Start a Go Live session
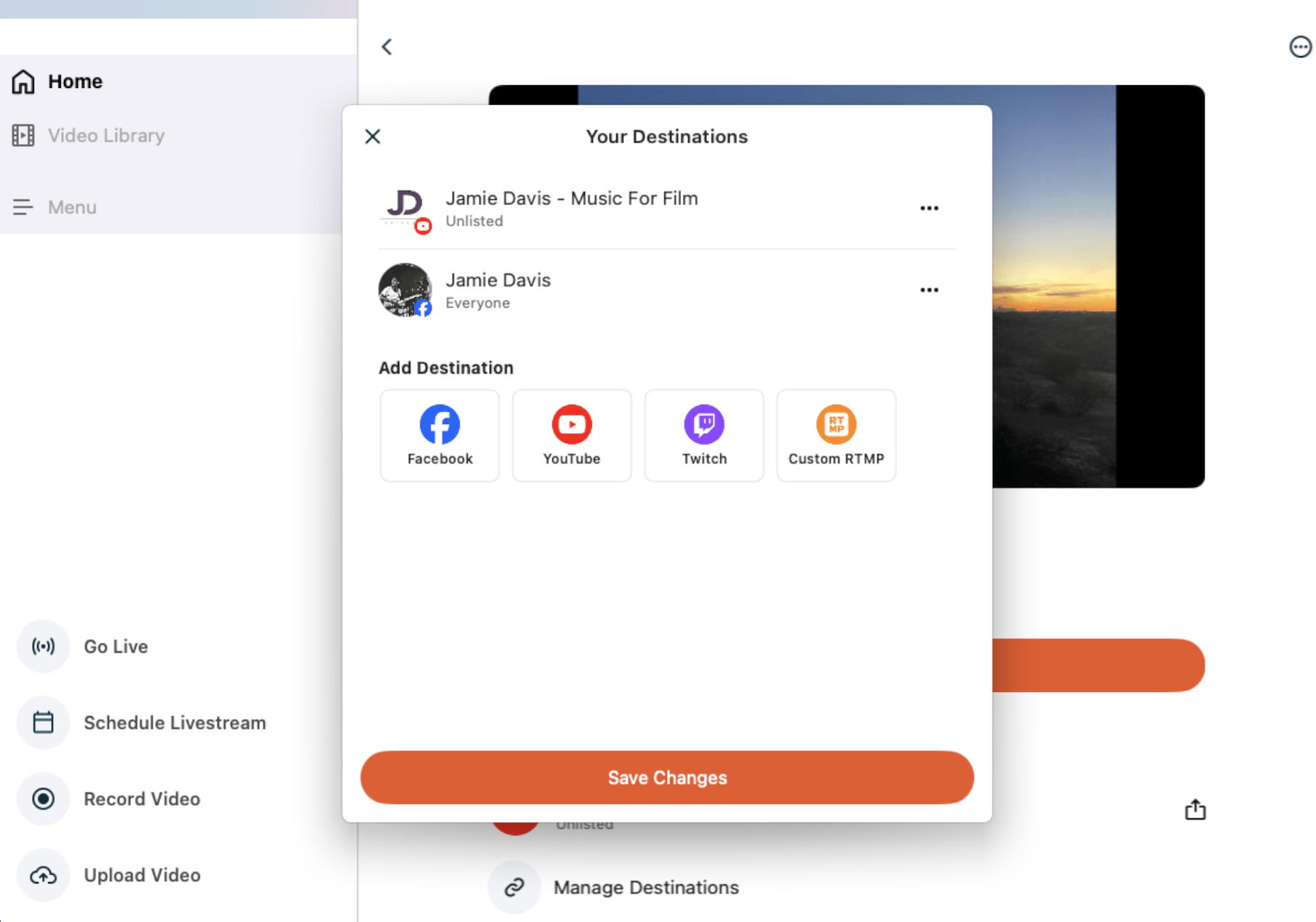Viewport: 1316px width, 922px height. point(116,646)
